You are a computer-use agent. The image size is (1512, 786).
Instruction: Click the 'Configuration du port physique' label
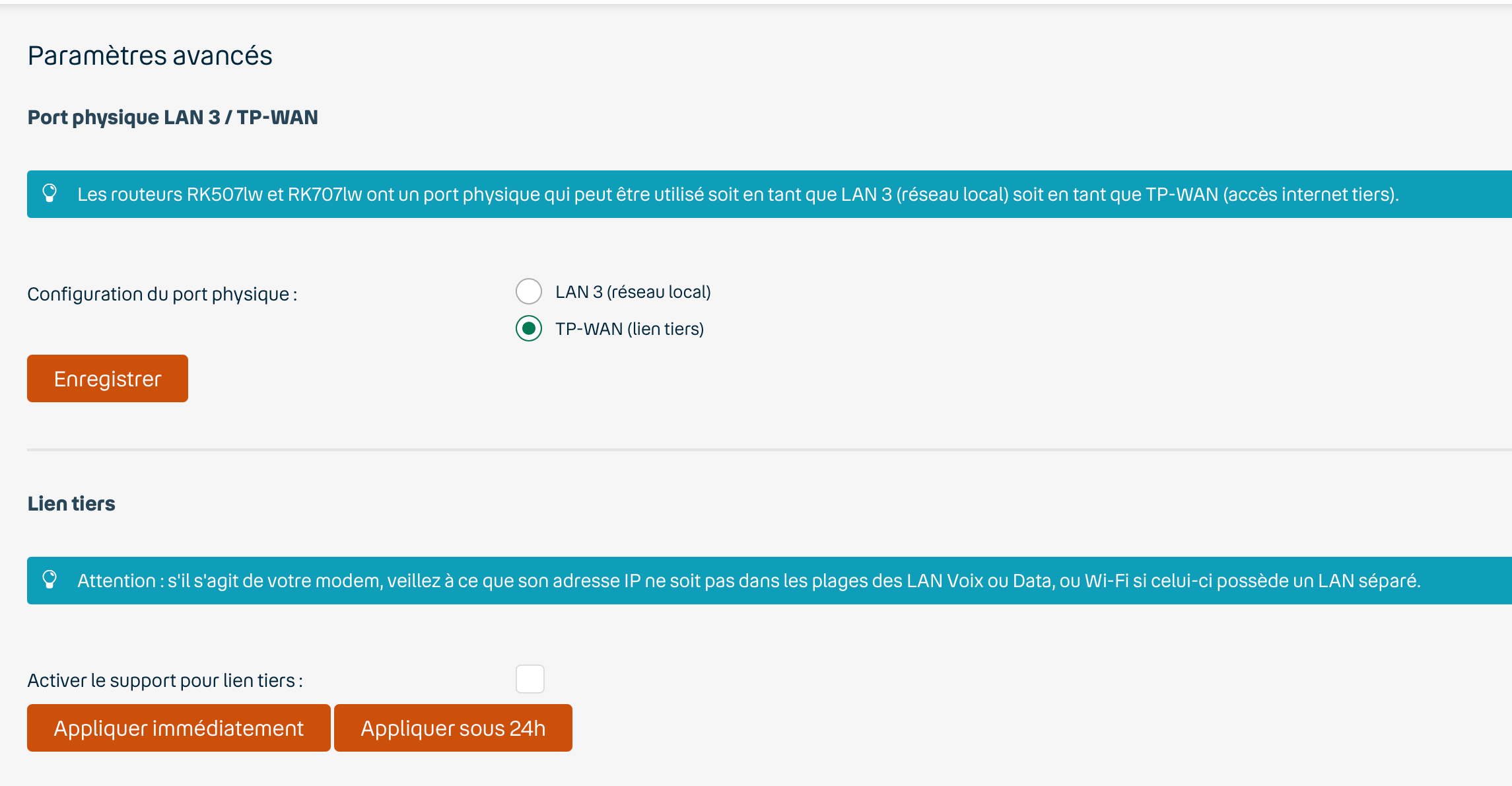[162, 294]
